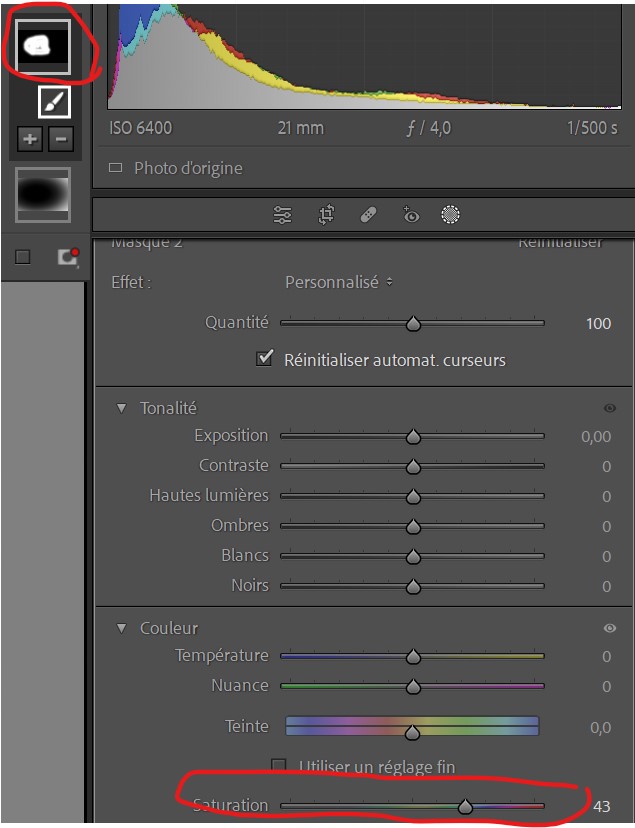Open the Effet Personnalisé dropdown
This screenshot has height=828, width=635.
coord(338,283)
